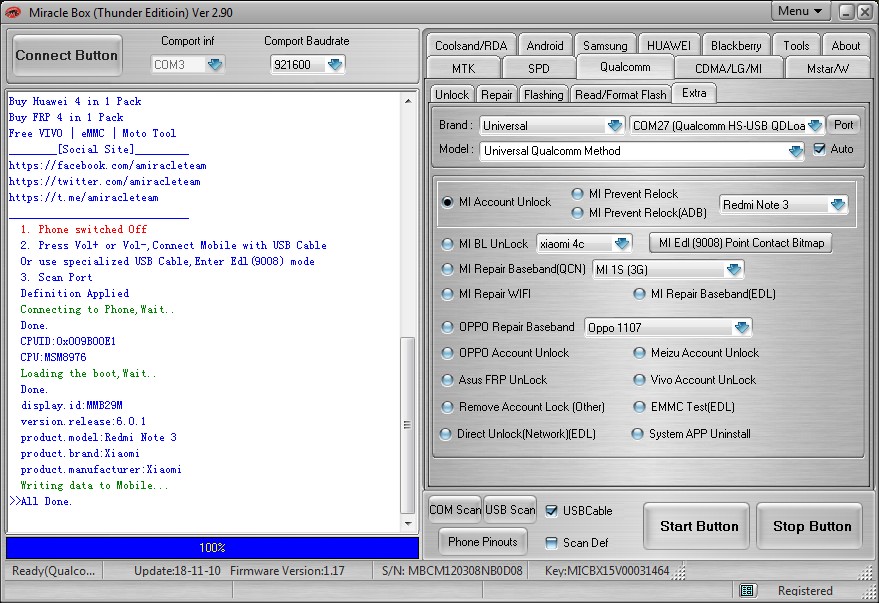
Task: Open the About tab
Action: [846, 46]
